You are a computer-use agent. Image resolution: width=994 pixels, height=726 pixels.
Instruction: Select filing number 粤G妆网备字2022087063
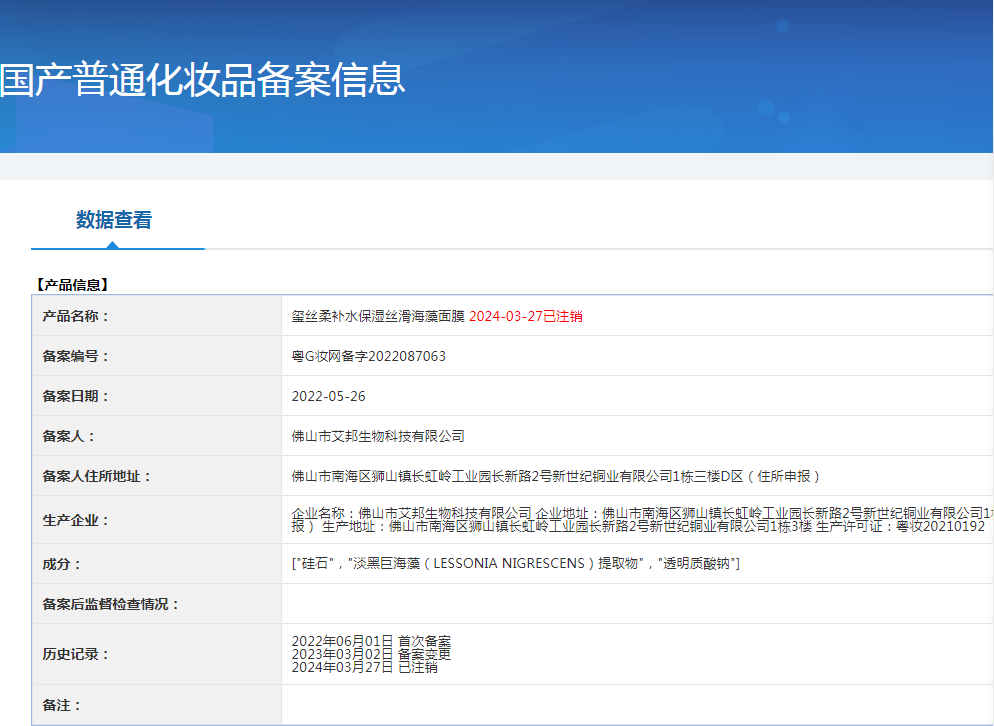(x=369, y=356)
